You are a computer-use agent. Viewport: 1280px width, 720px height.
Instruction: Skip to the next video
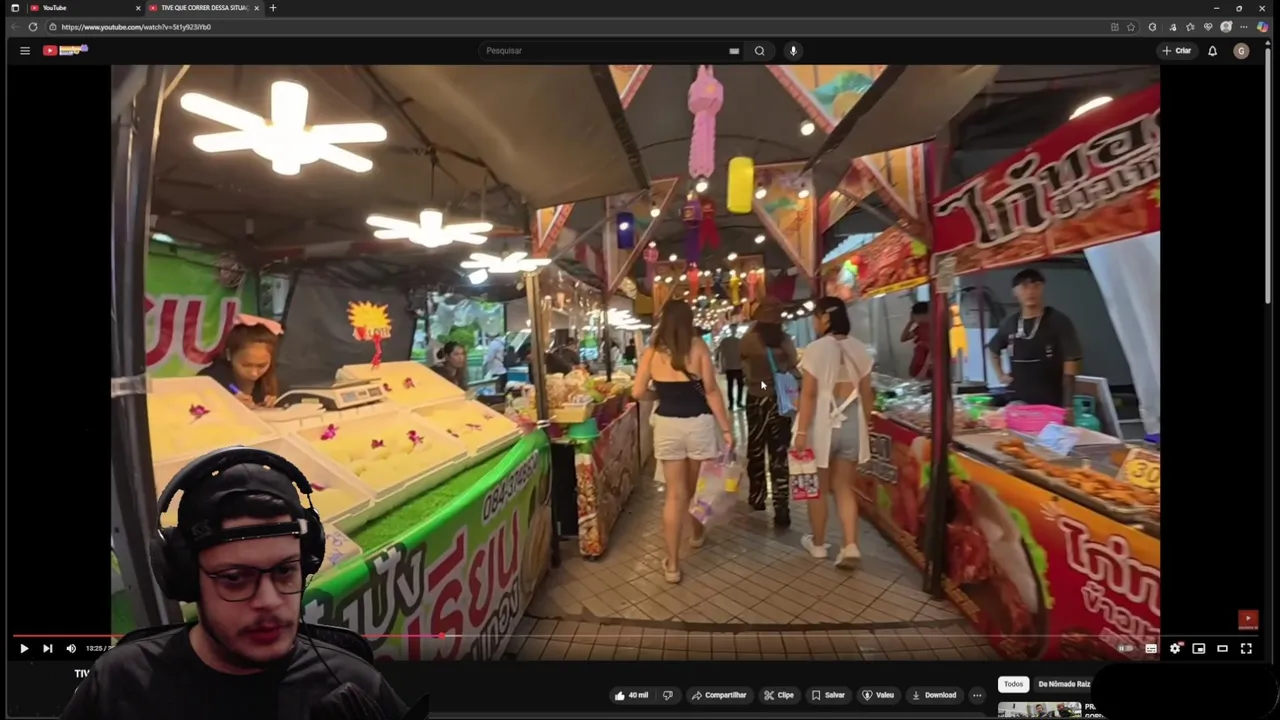click(x=47, y=648)
